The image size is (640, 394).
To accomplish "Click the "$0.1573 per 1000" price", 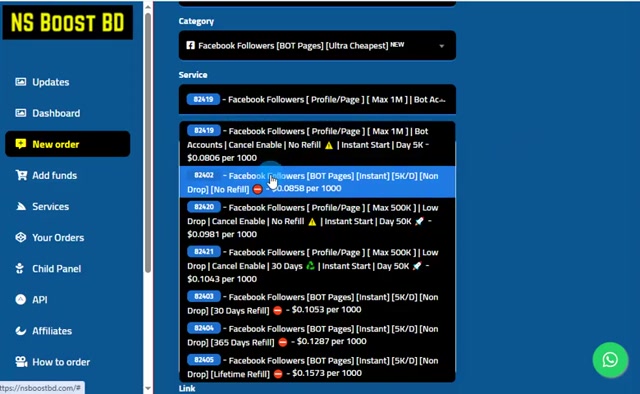I will 327,373.
